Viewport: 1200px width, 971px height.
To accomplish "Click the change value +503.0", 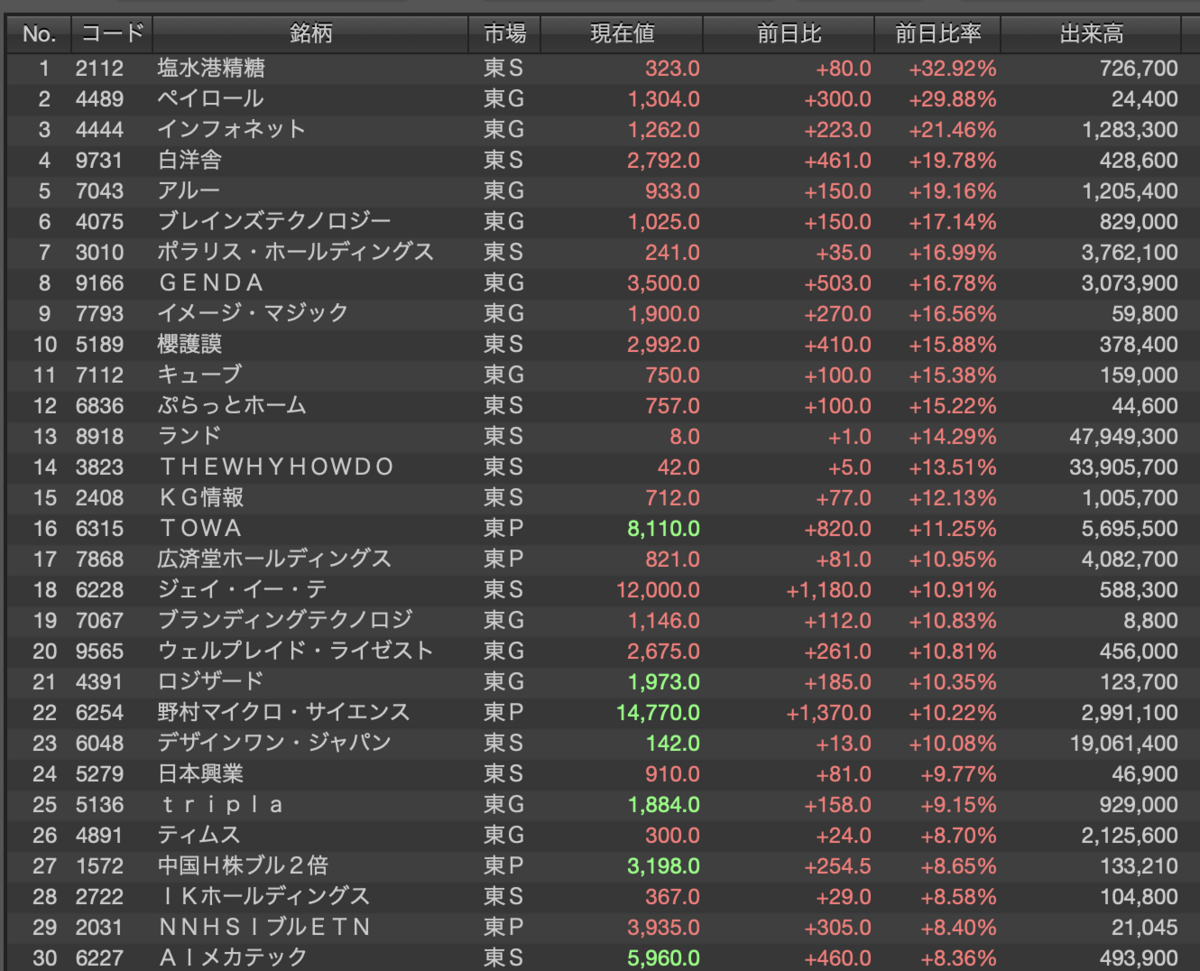I will click(838, 283).
